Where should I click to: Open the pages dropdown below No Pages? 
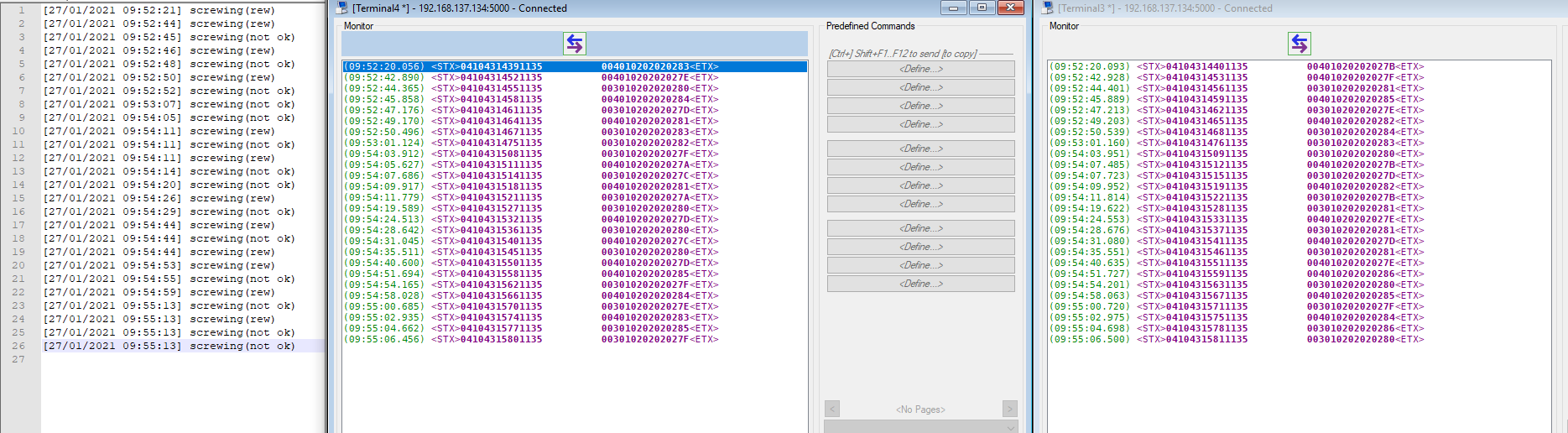pos(921,427)
